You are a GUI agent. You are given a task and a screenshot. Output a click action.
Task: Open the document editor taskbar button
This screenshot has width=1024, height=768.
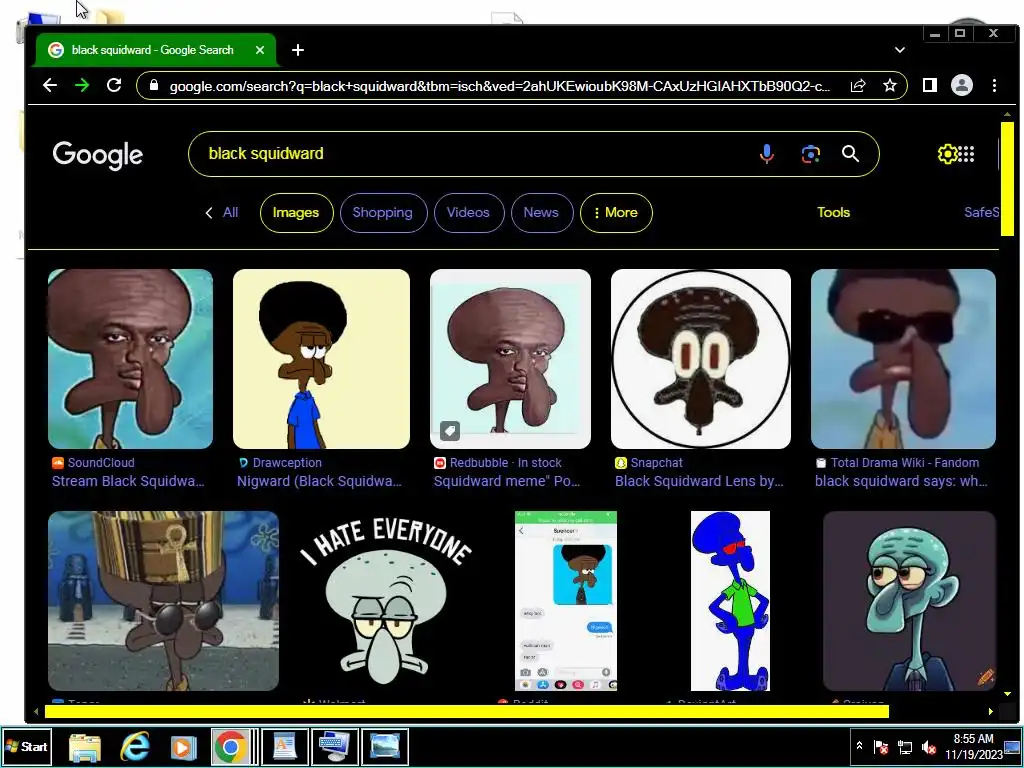coord(285,746)
